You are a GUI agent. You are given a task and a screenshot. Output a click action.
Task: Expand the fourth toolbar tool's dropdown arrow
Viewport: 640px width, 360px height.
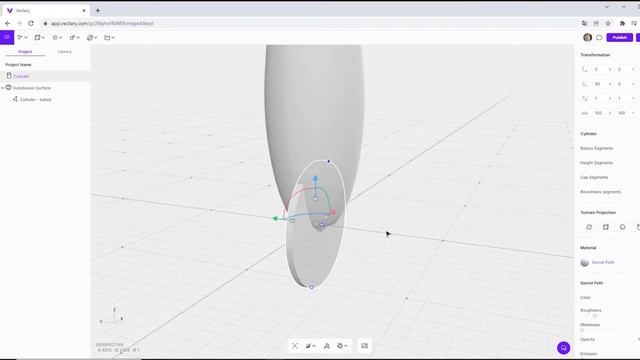point(78,38)
